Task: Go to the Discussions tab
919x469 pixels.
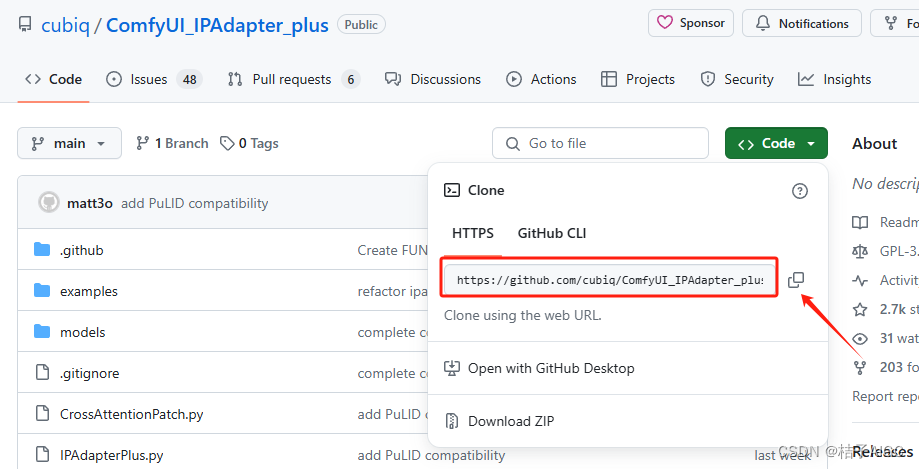Action: [433, 79]
